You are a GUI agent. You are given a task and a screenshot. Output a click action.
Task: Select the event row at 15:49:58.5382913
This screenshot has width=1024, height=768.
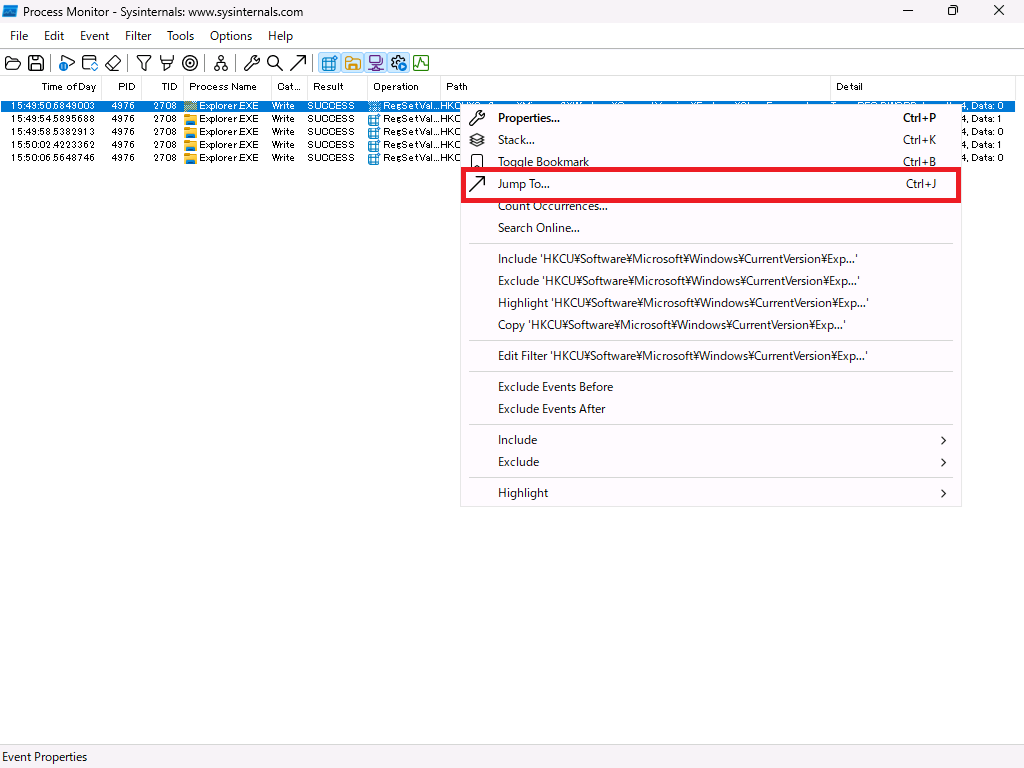(x=232, y=132)
